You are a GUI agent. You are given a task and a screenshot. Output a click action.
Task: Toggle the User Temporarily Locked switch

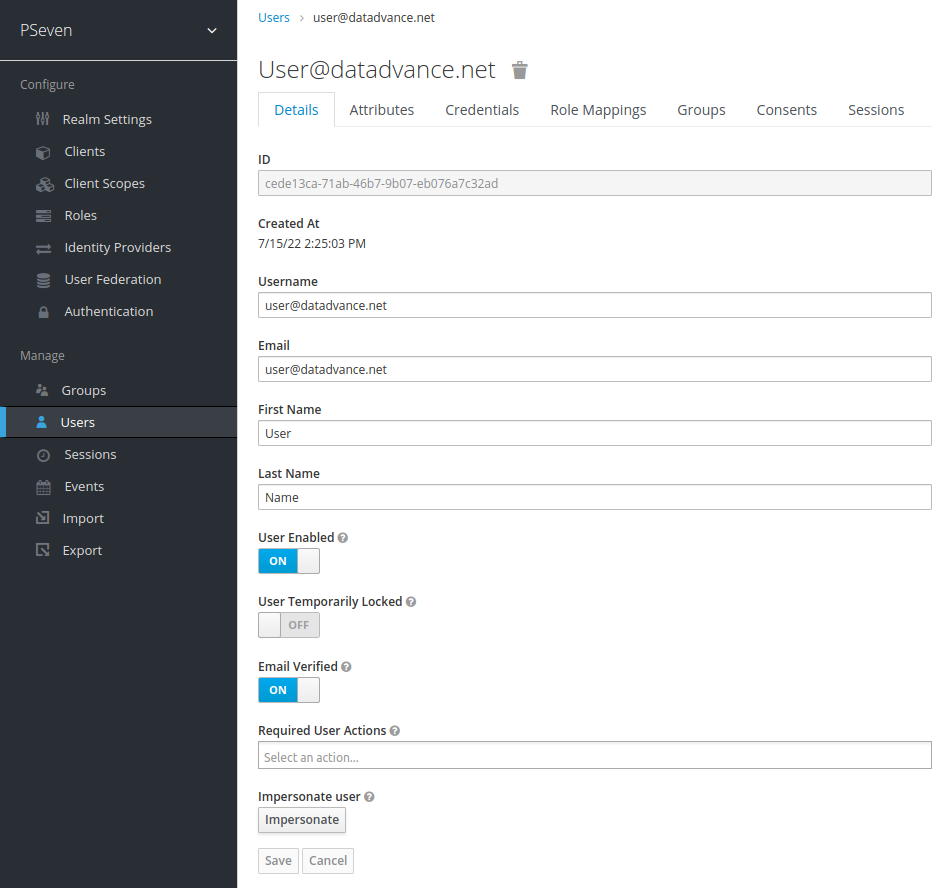(x=289, y=625)
